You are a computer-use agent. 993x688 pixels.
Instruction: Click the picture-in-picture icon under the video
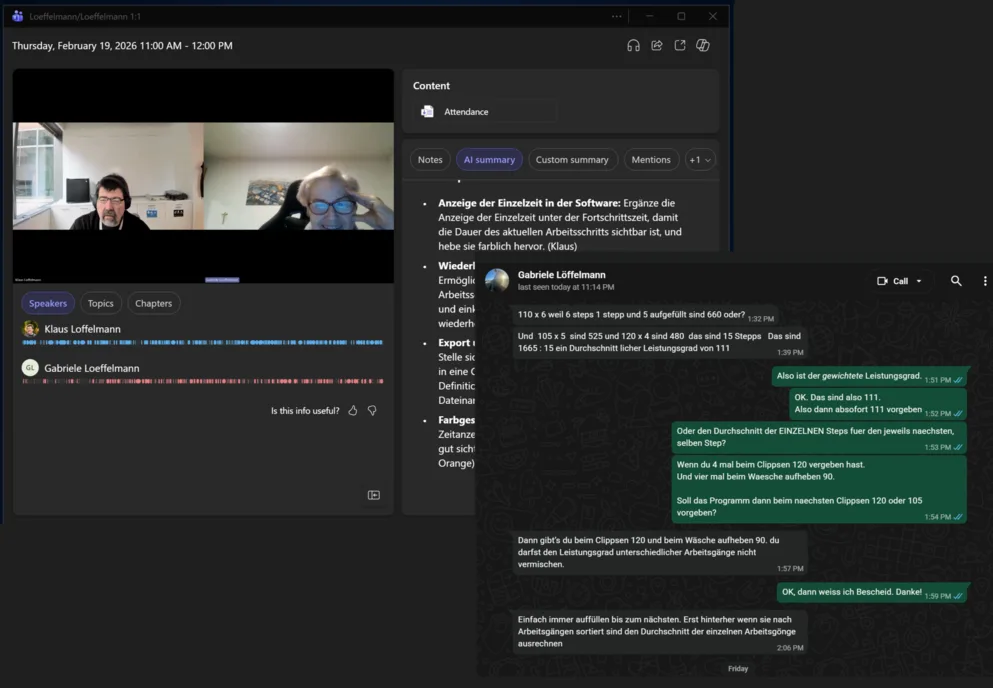374,493
